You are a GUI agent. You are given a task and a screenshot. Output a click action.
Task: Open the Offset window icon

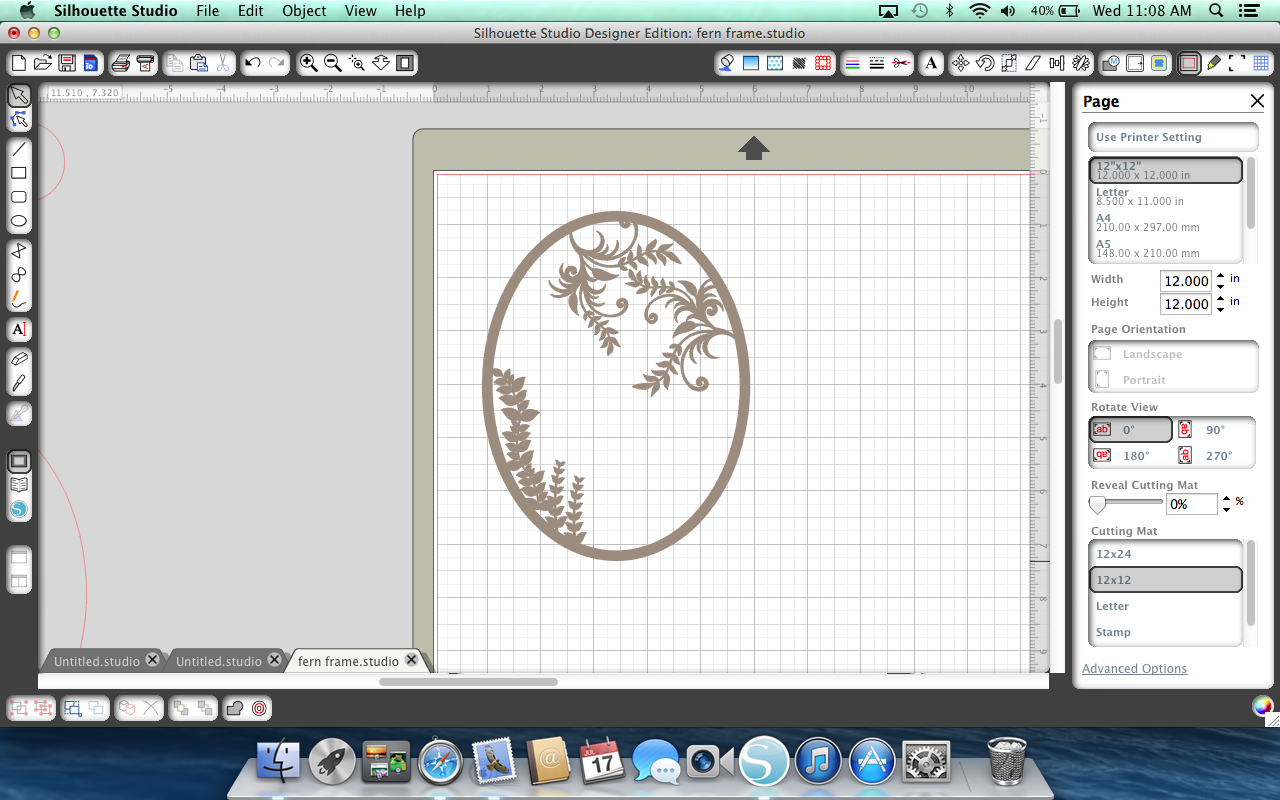(259, 708)
